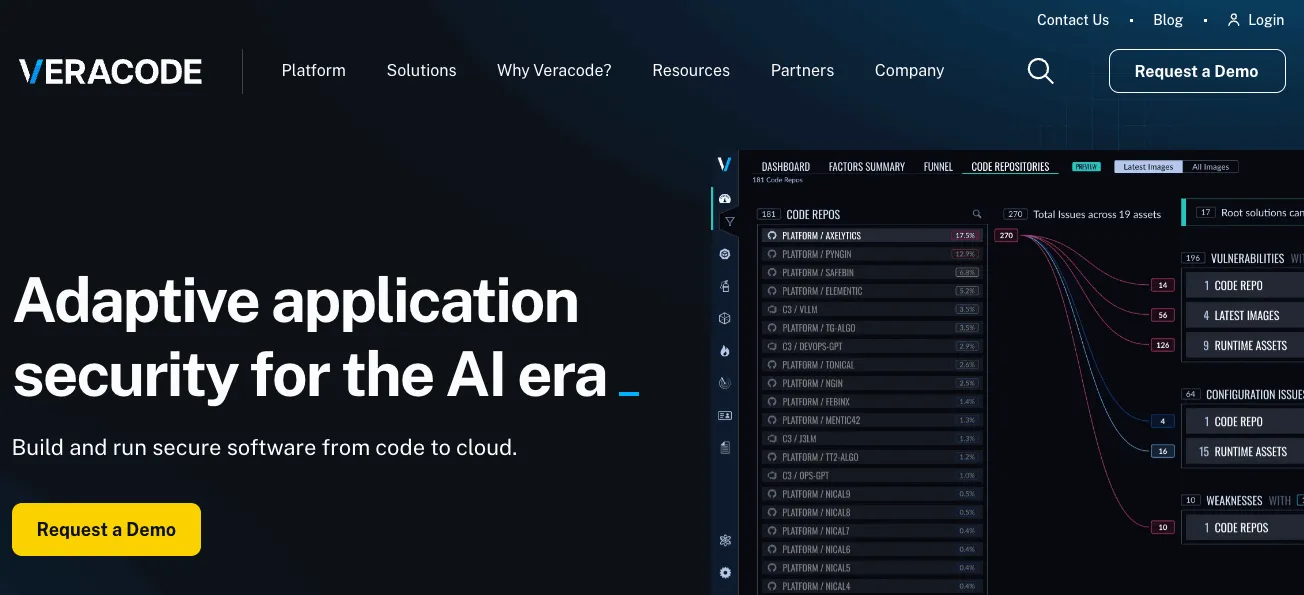Click the atom icon in dashboard sidebar

(725, 540)
